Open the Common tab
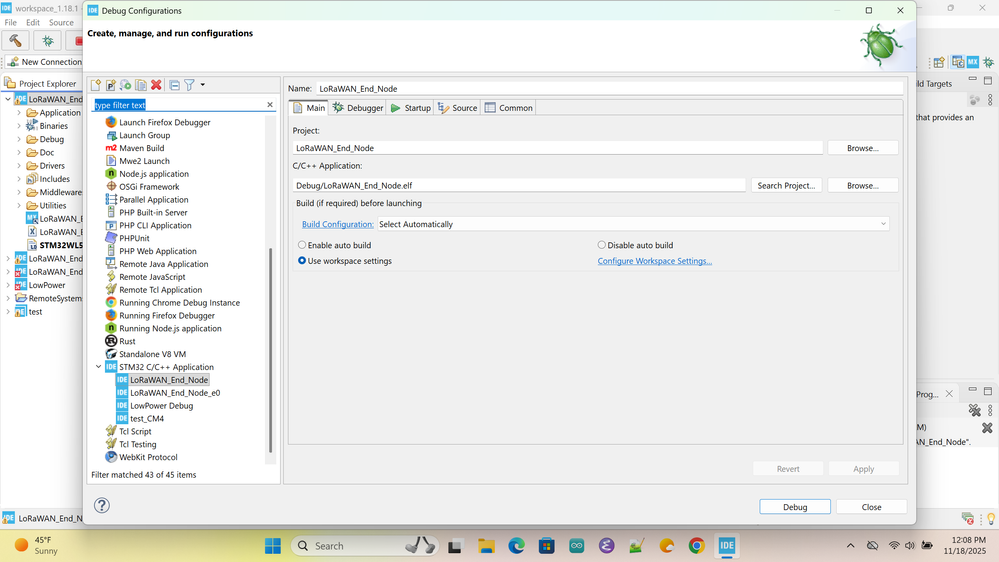Image resolution: width=999 pixels, height=562 pixels. [x=508, y=108]
